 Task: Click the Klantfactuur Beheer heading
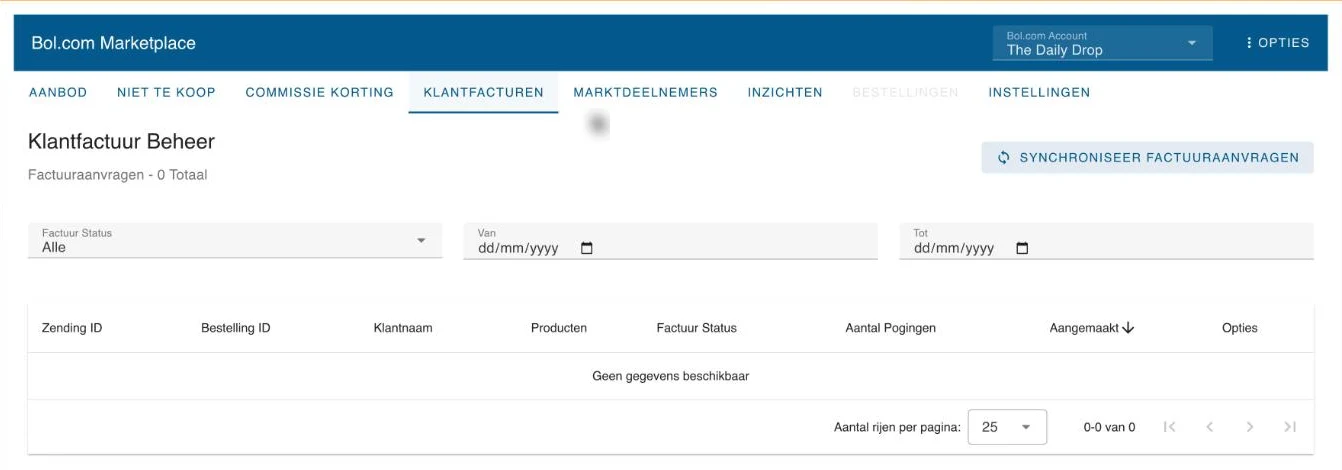pyautogui.click(x=121, y=142)
